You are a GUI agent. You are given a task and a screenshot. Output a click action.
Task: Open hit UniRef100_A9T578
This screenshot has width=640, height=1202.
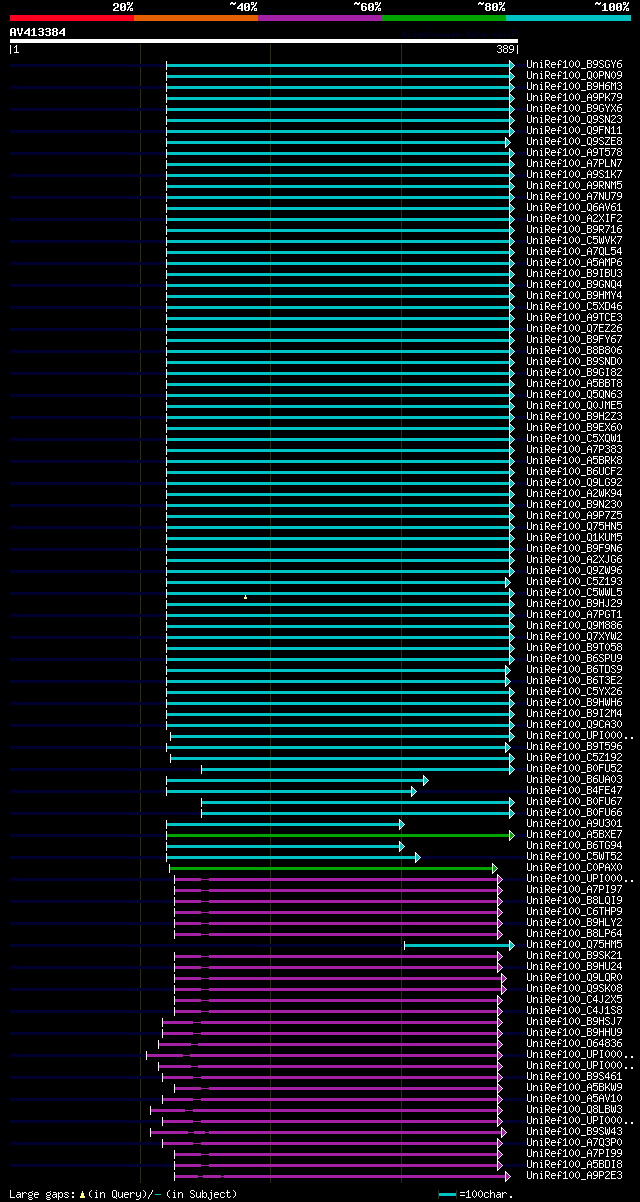click(x=574, y=152)
